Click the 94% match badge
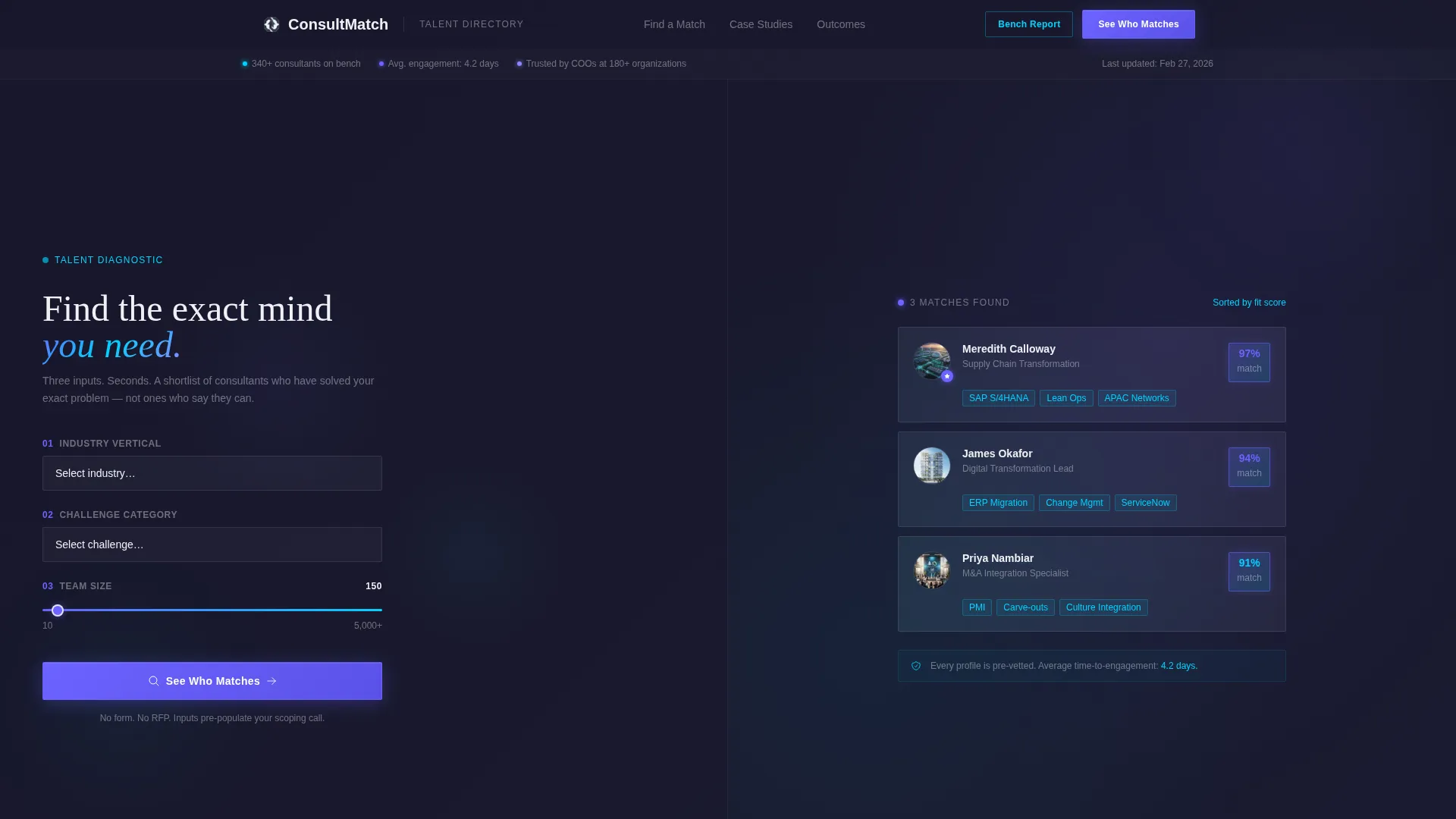 pos(1249,466)
